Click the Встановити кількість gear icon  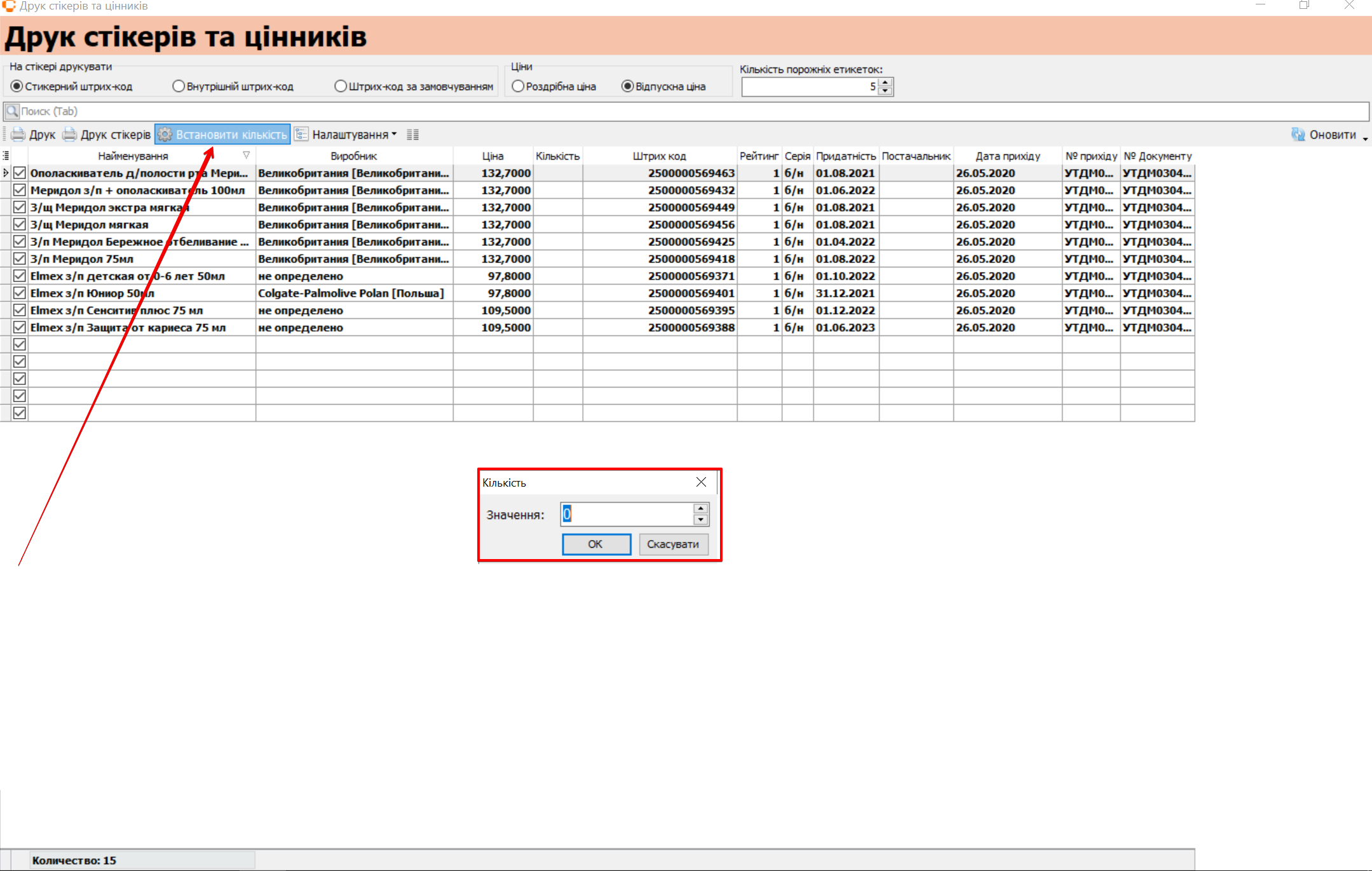165,135
